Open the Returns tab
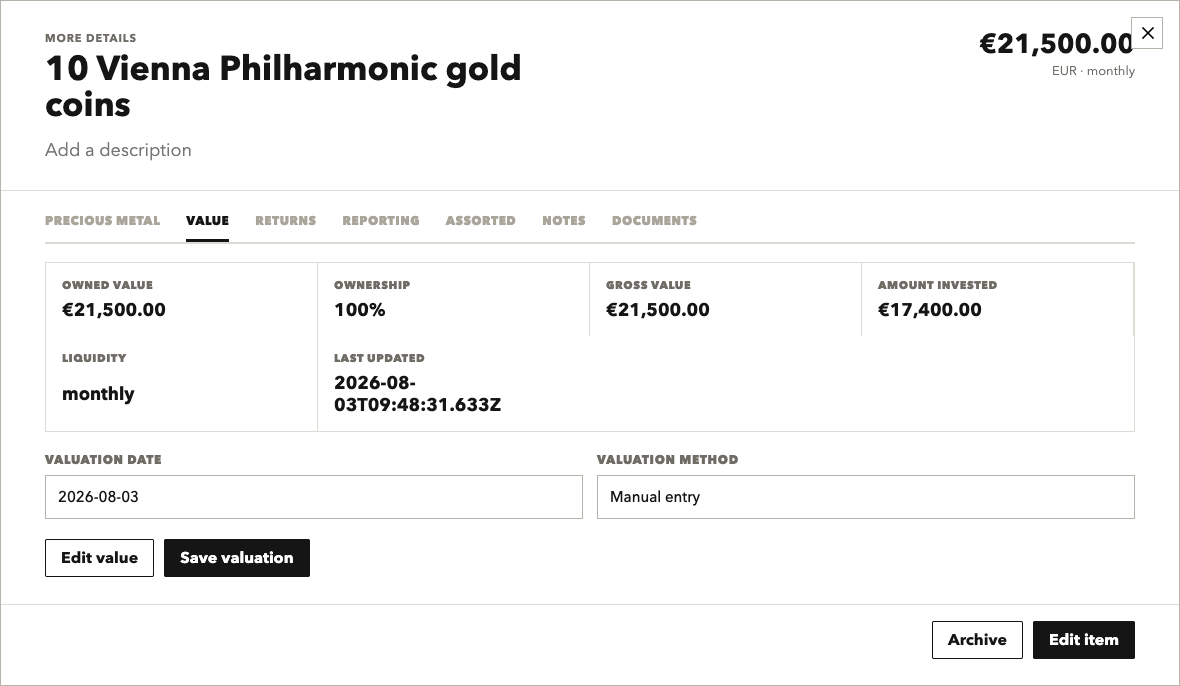This screenshot has width=1180, height=686. coord(285,220)
